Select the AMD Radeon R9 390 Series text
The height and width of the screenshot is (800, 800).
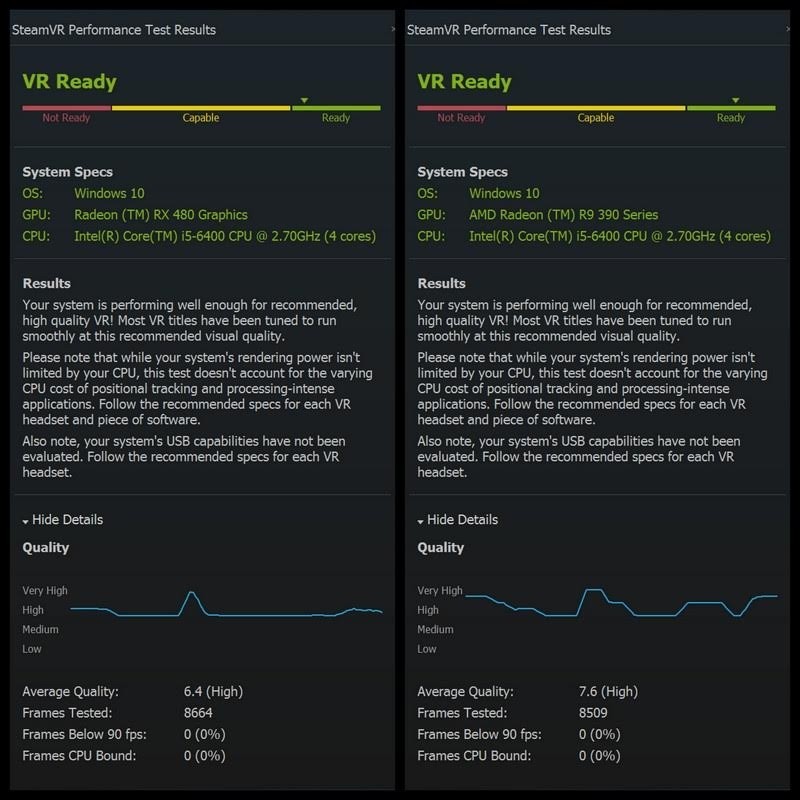[x=563, y=215]
